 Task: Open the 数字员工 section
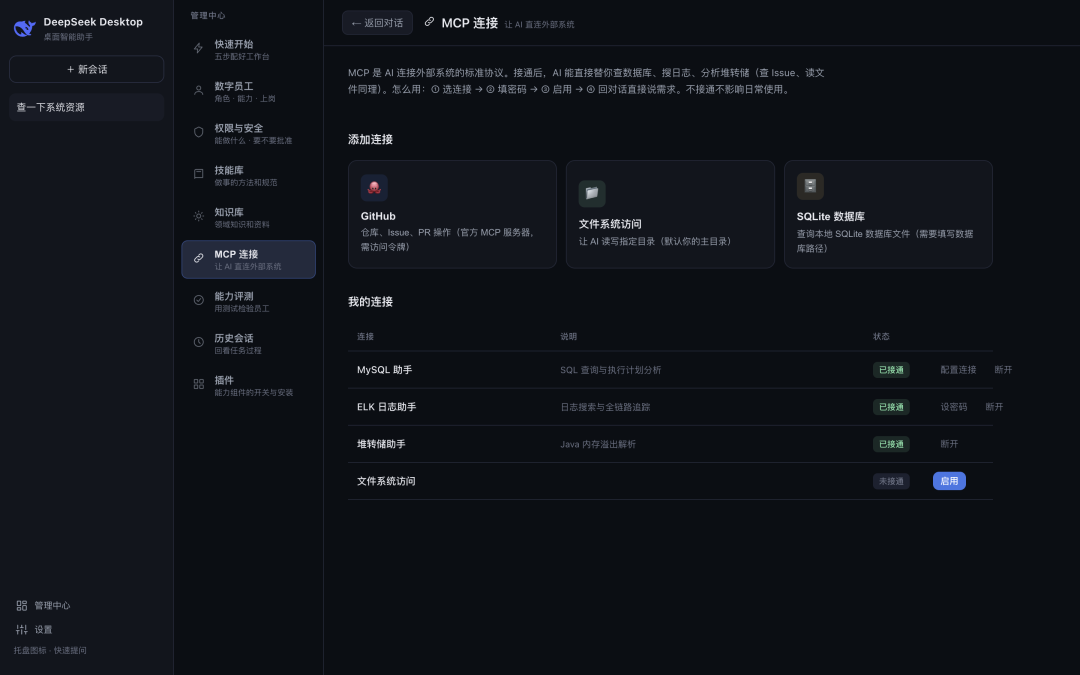(249, 92)
